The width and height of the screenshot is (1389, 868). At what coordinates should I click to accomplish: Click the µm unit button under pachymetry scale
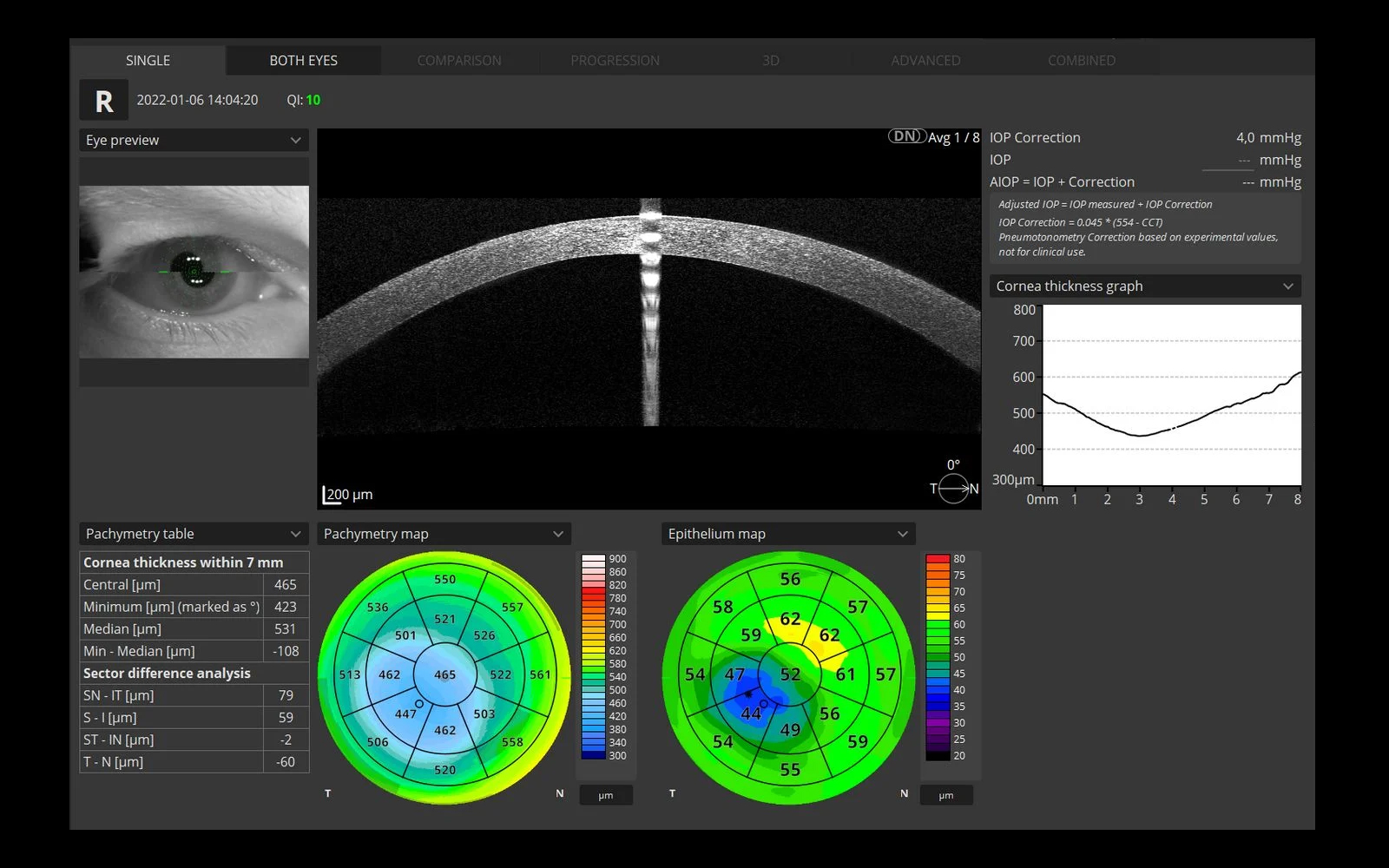coord(606,795)
